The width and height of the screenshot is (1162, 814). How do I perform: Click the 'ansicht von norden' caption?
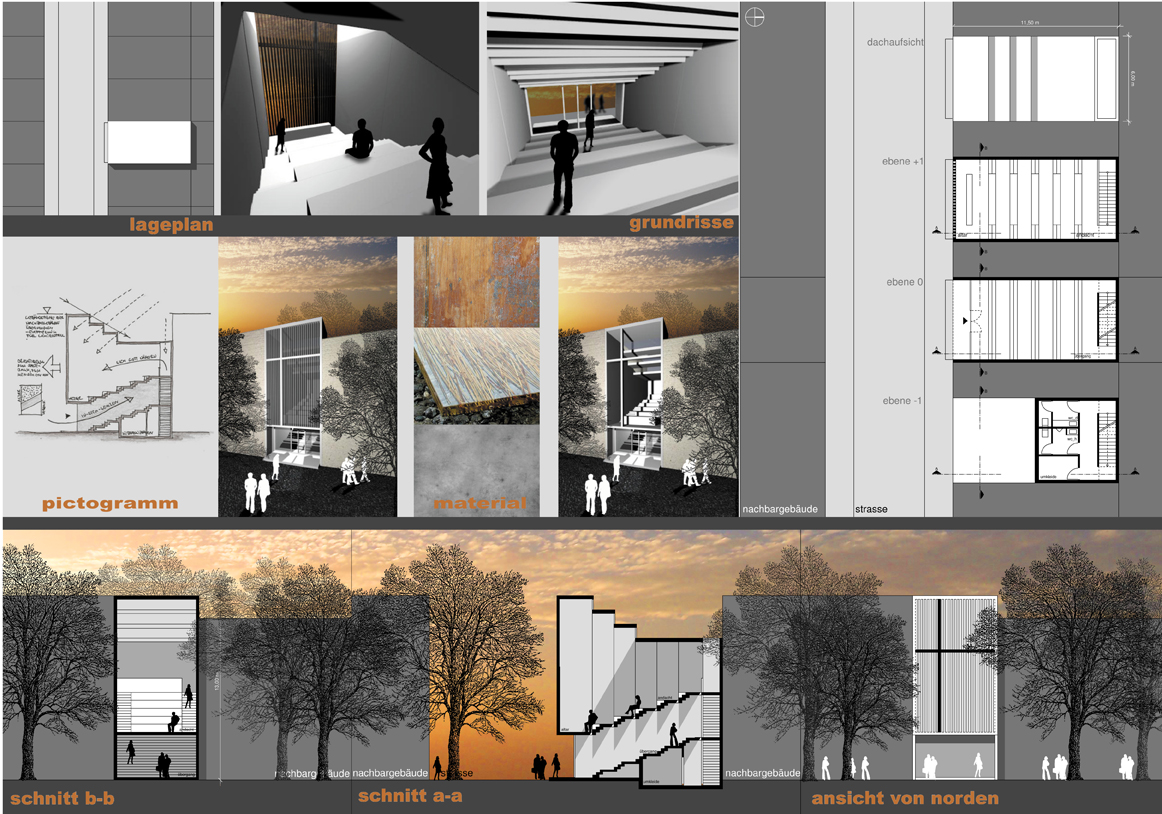(x=904, y=798)
